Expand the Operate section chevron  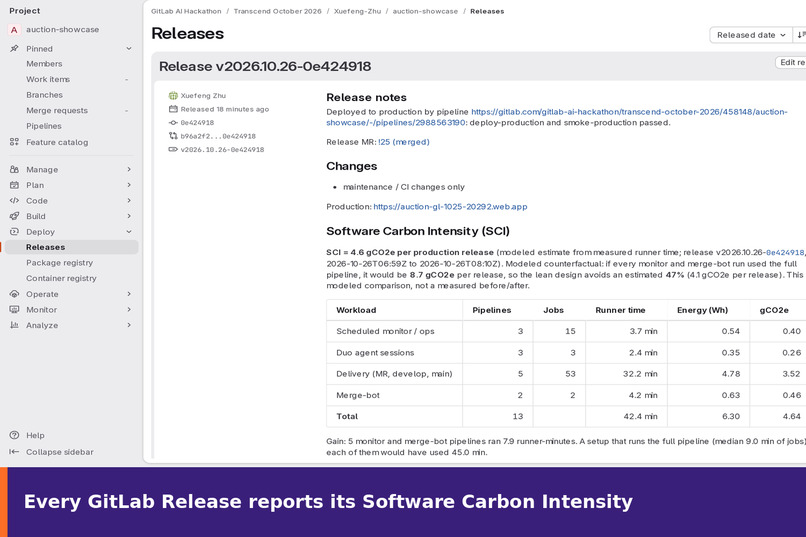click(x=129, y=294)
